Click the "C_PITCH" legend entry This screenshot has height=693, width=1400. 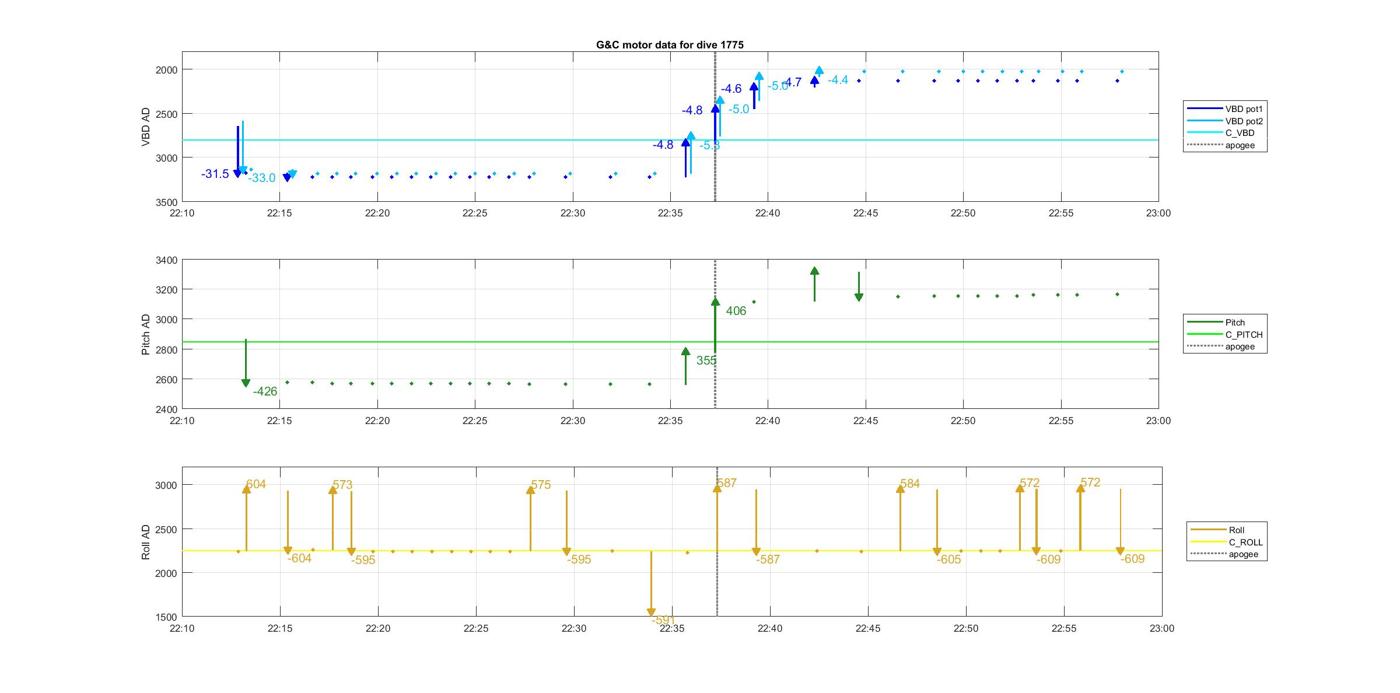(1224, 335)
